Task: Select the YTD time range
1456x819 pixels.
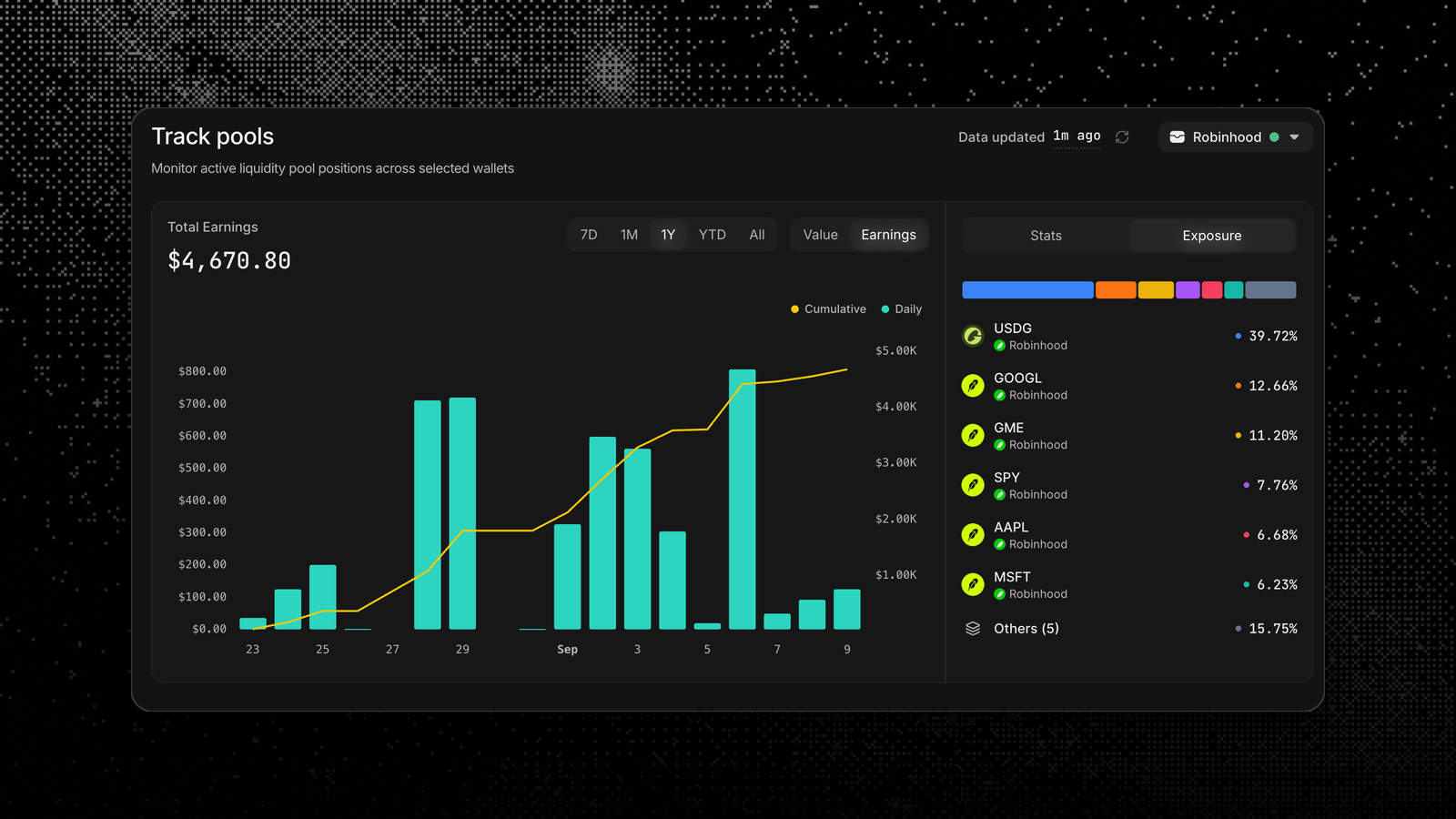Action: [x=713, y=235]
